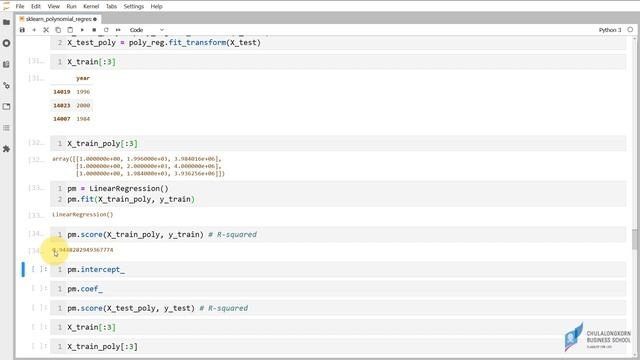
Task: Open the Kernel menu
Action: 91,6
